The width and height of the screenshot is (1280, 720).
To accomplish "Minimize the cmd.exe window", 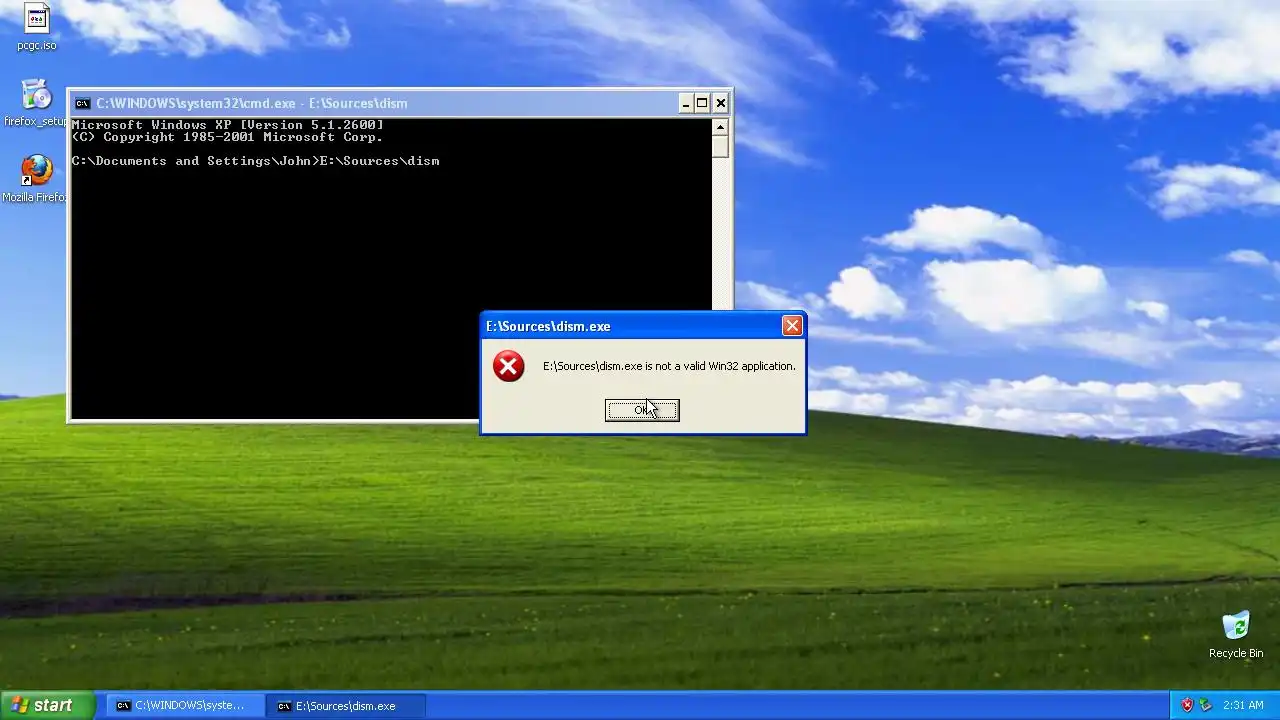I will pyautogui.click(x=686, y=103).
